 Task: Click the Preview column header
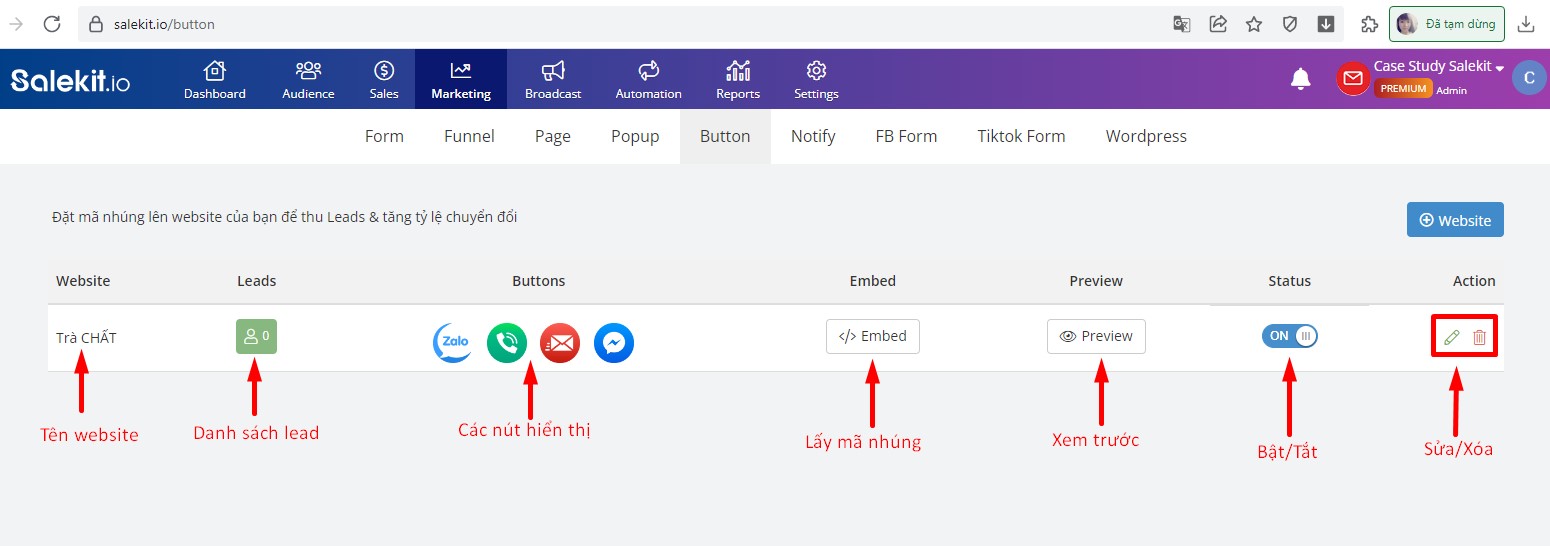(x=1096, y=281)
